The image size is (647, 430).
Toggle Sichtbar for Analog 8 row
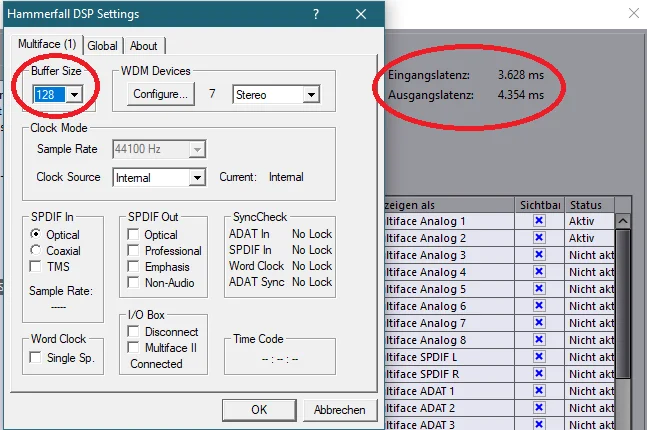tap(539, 339)
